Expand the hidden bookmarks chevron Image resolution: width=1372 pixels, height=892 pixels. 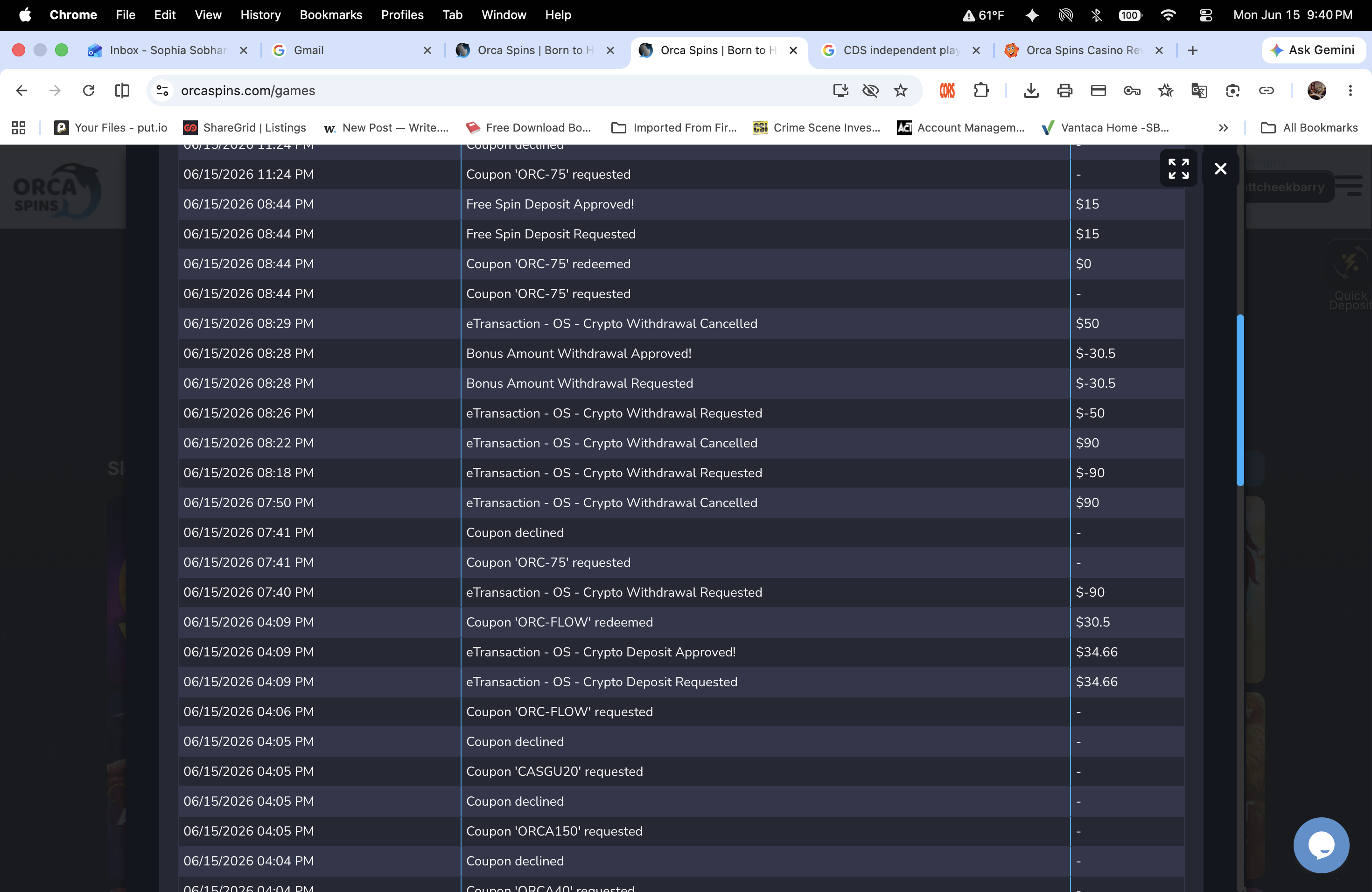pos(1223,128)
